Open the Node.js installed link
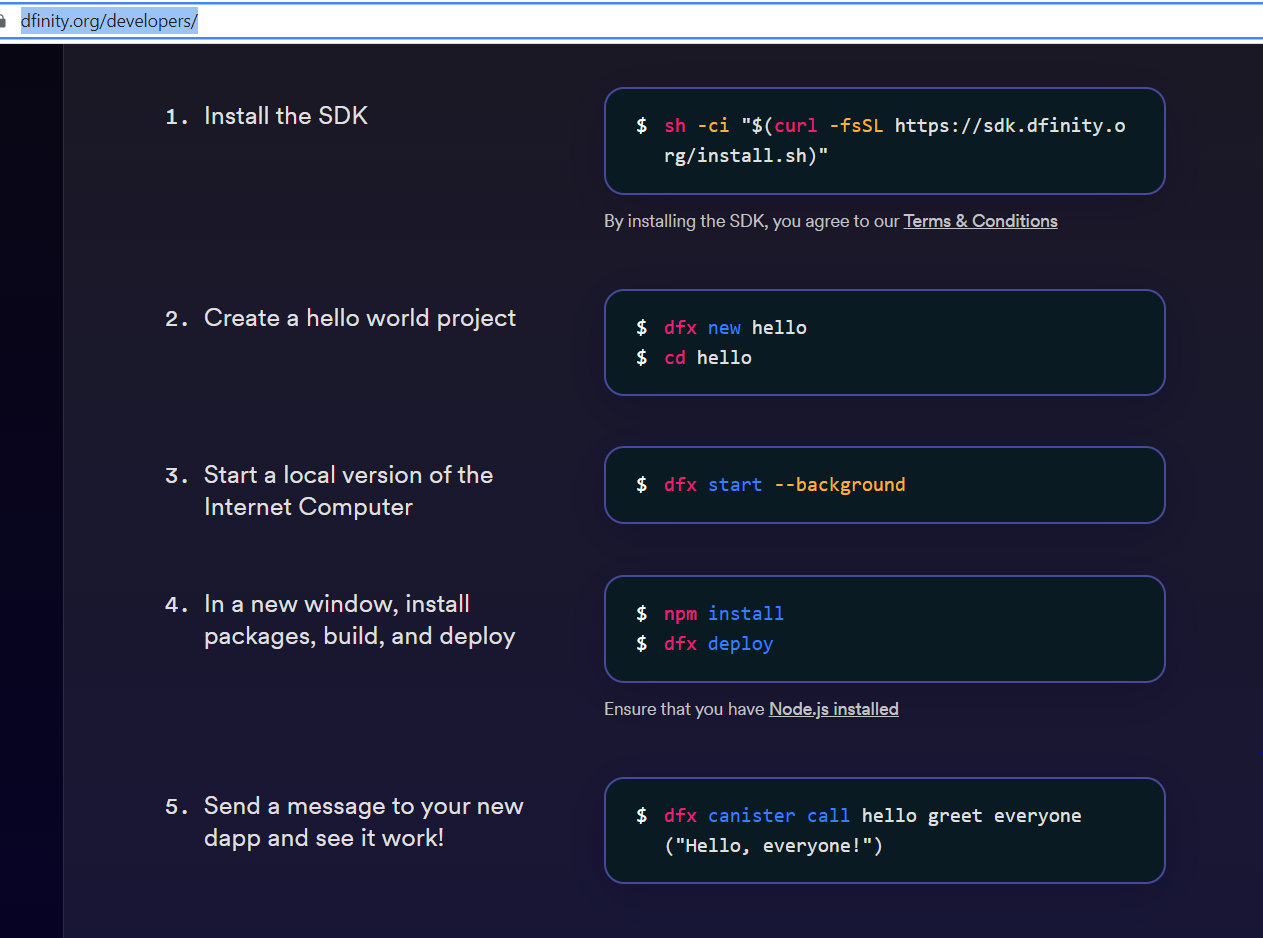The image size is (1263, 938). [833, 709]
